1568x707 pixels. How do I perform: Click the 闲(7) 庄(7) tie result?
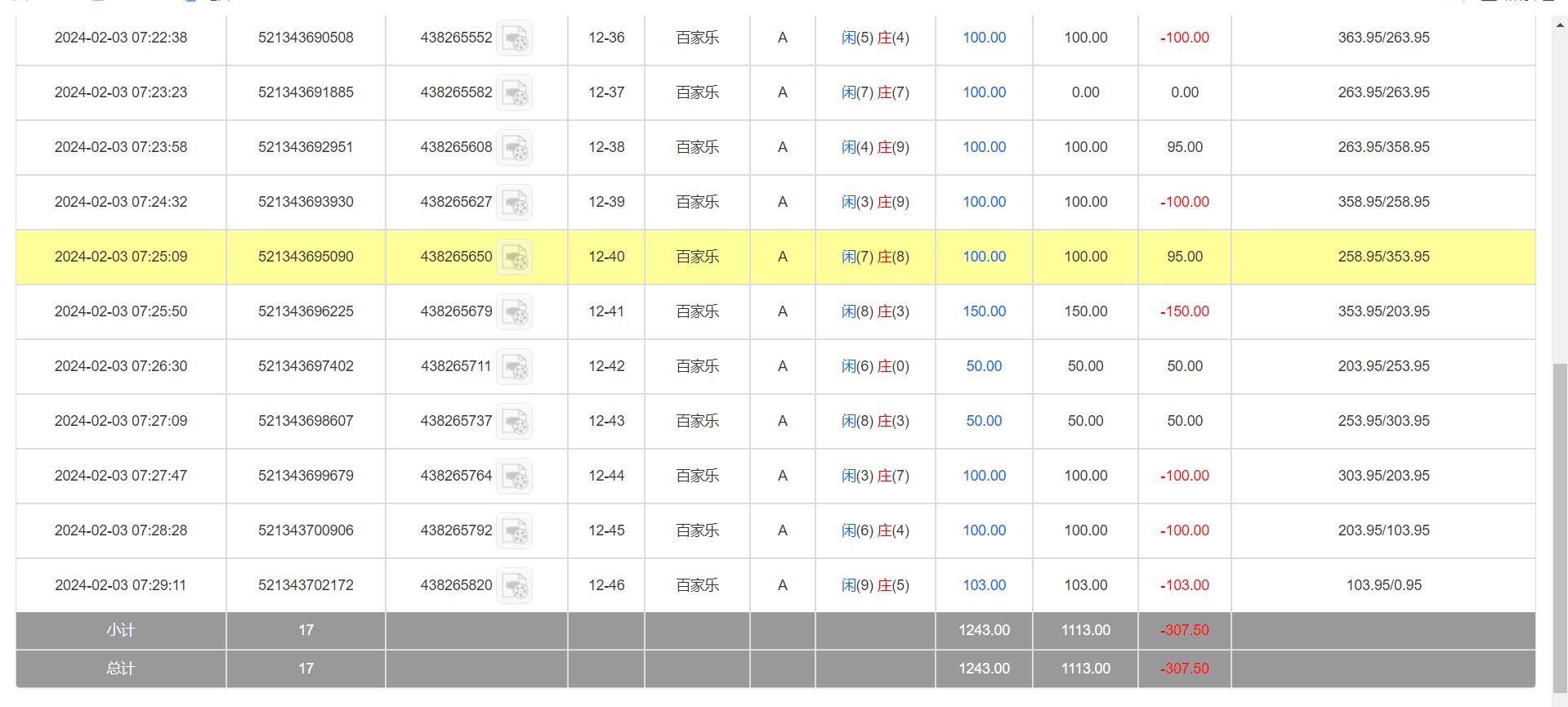[875, 92]
